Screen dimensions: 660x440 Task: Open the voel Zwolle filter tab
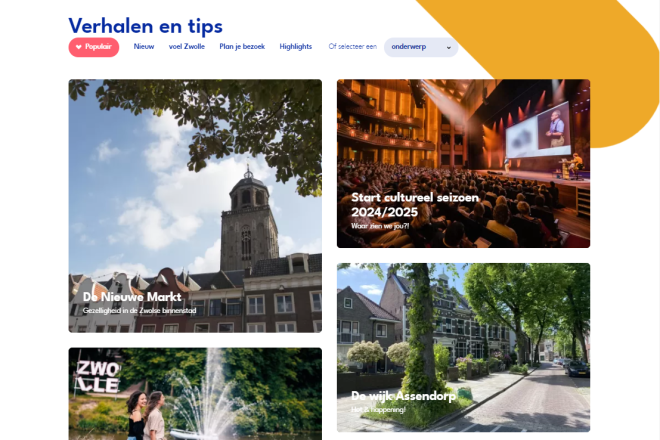(187, 47)
